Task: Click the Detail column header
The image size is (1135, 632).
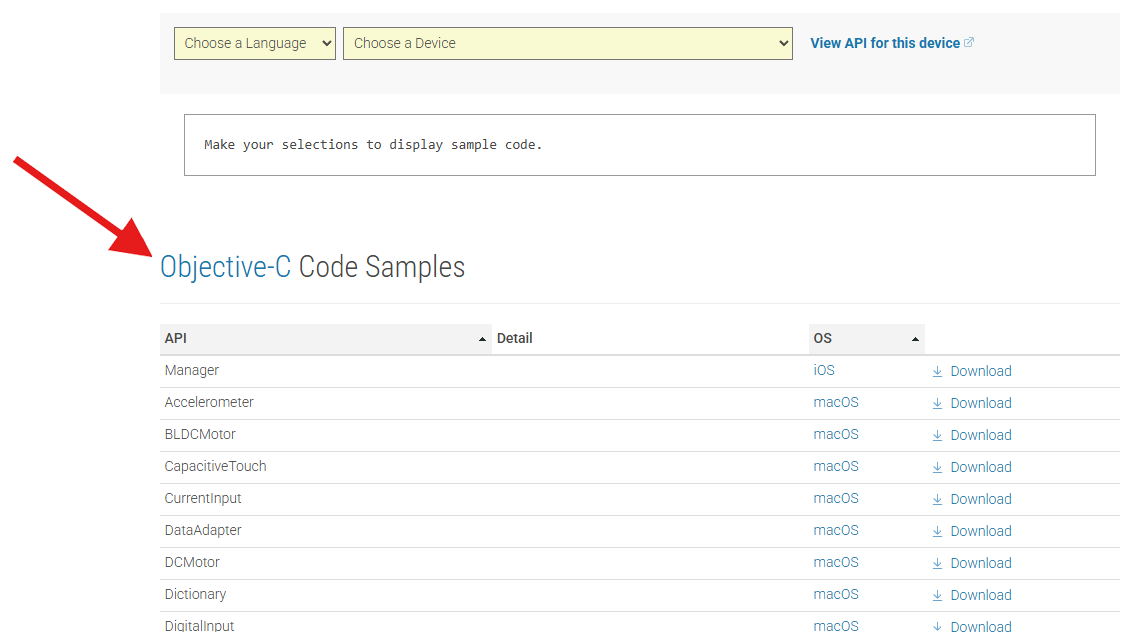Action: click(515, 339)
